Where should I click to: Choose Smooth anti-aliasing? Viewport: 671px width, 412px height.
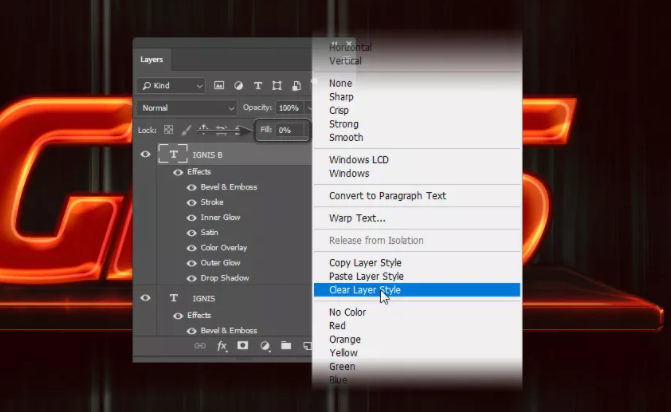coord(346,137)
